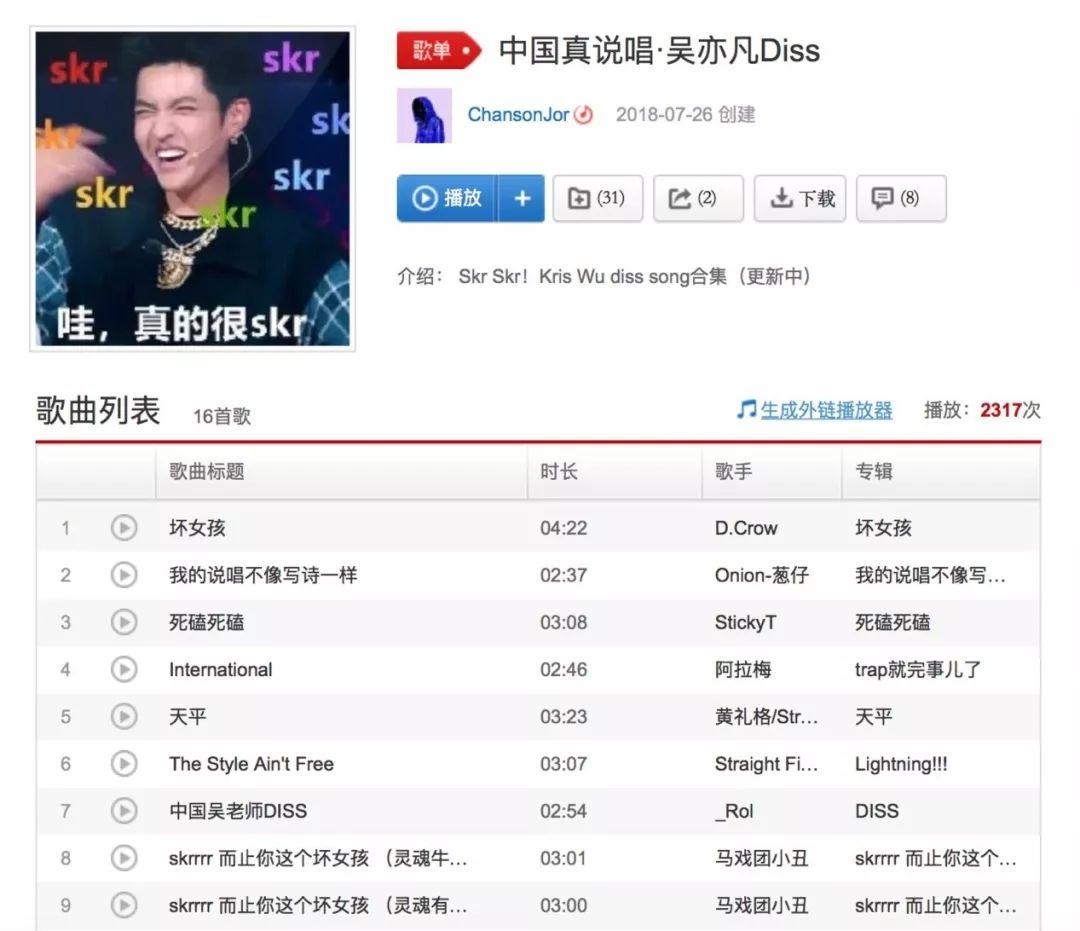Open comments with the (8) button
The image size is (1080, 931).
[901, 198]
